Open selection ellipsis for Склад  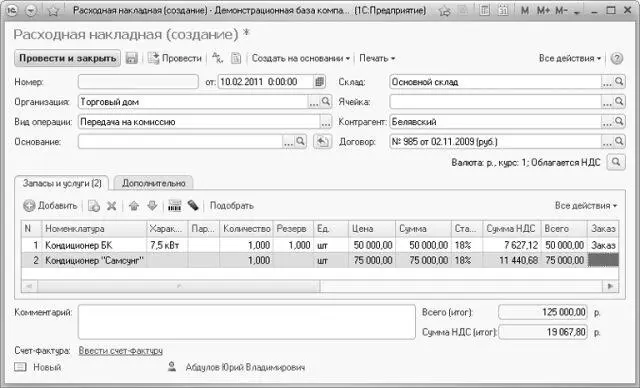(x=607, y=82)
